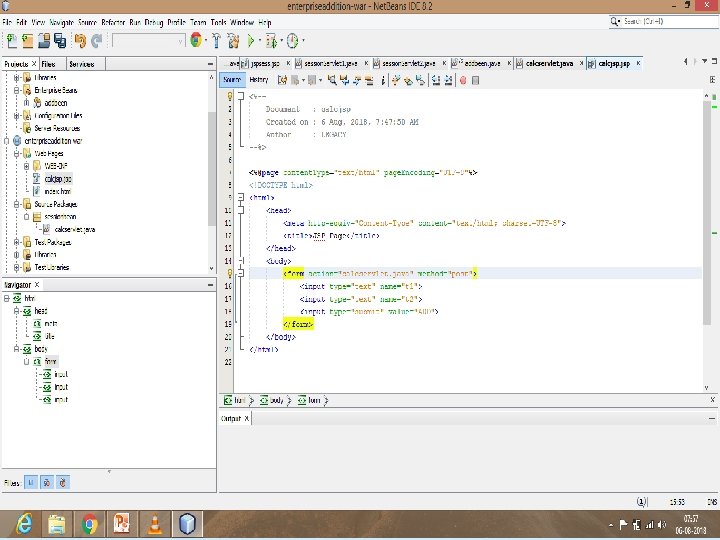
Task: Click the Save All toolbar icon
Action: coord(60,41)
